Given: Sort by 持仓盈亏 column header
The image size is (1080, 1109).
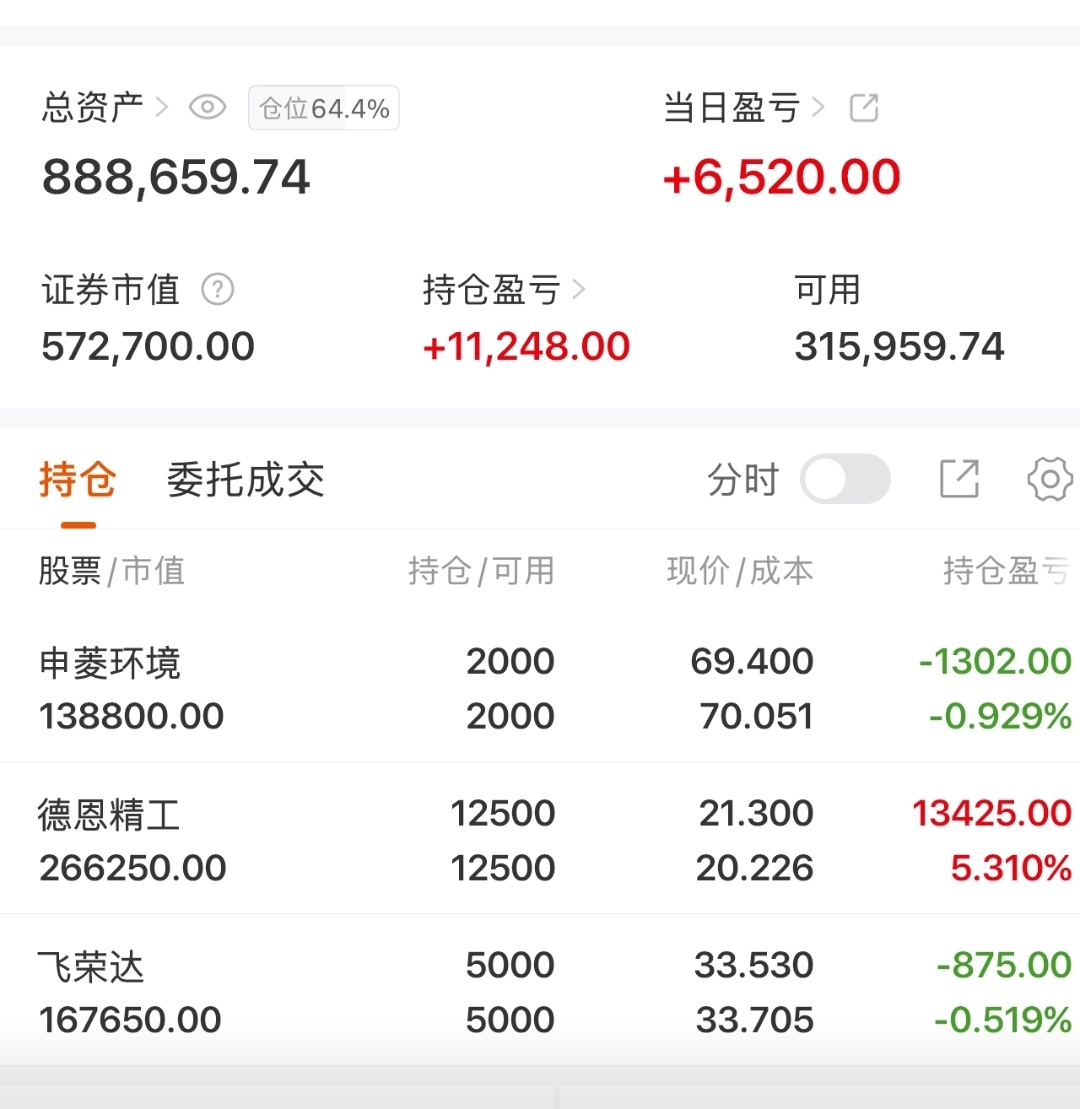Looking at the screenshot, I should (1005, 571).
